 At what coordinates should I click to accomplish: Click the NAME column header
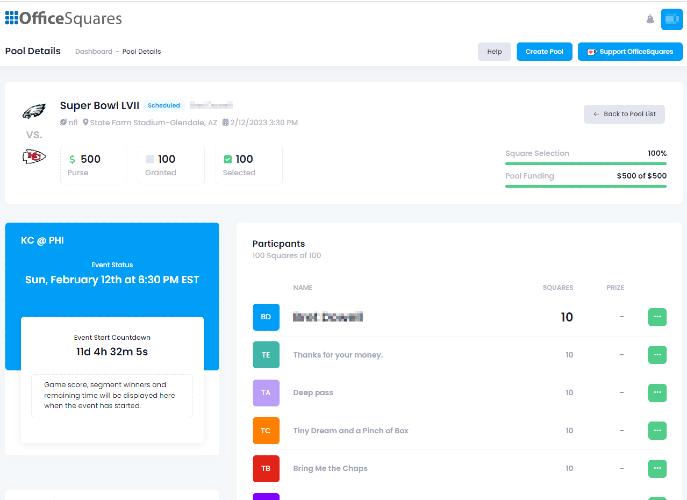tap(303, 287)
